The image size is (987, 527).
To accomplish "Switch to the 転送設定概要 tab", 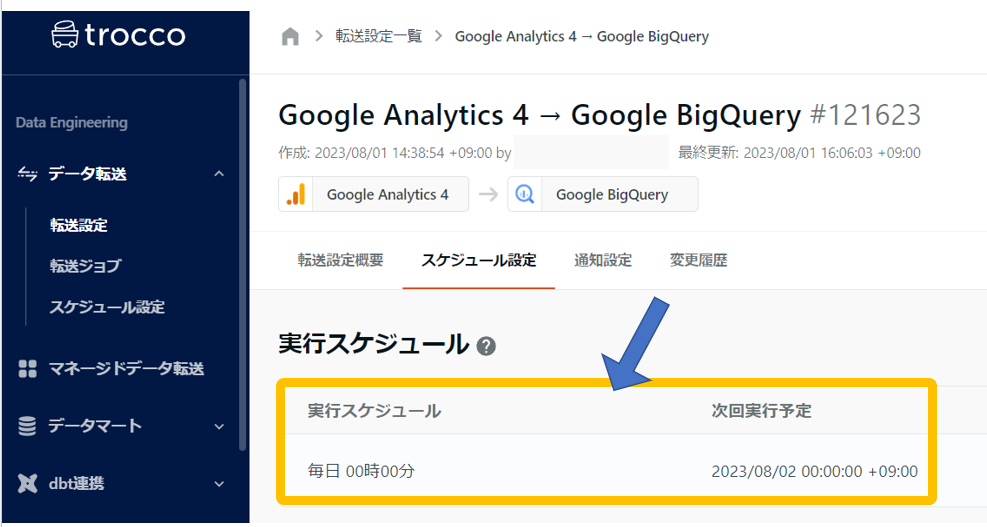I will 340,261.
